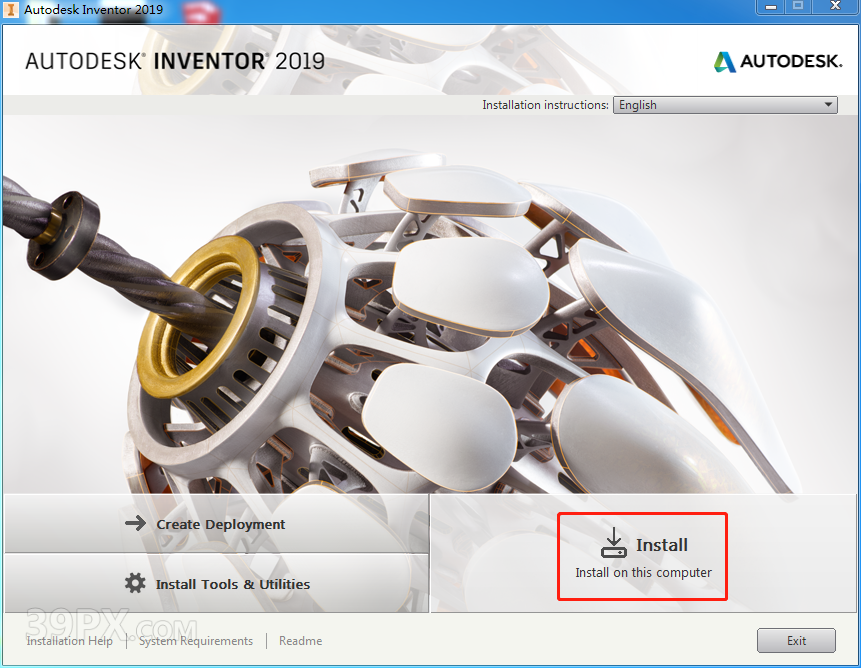Open the Installation Help link
Viewport: 861px width, 668px height.
[70, 641]
